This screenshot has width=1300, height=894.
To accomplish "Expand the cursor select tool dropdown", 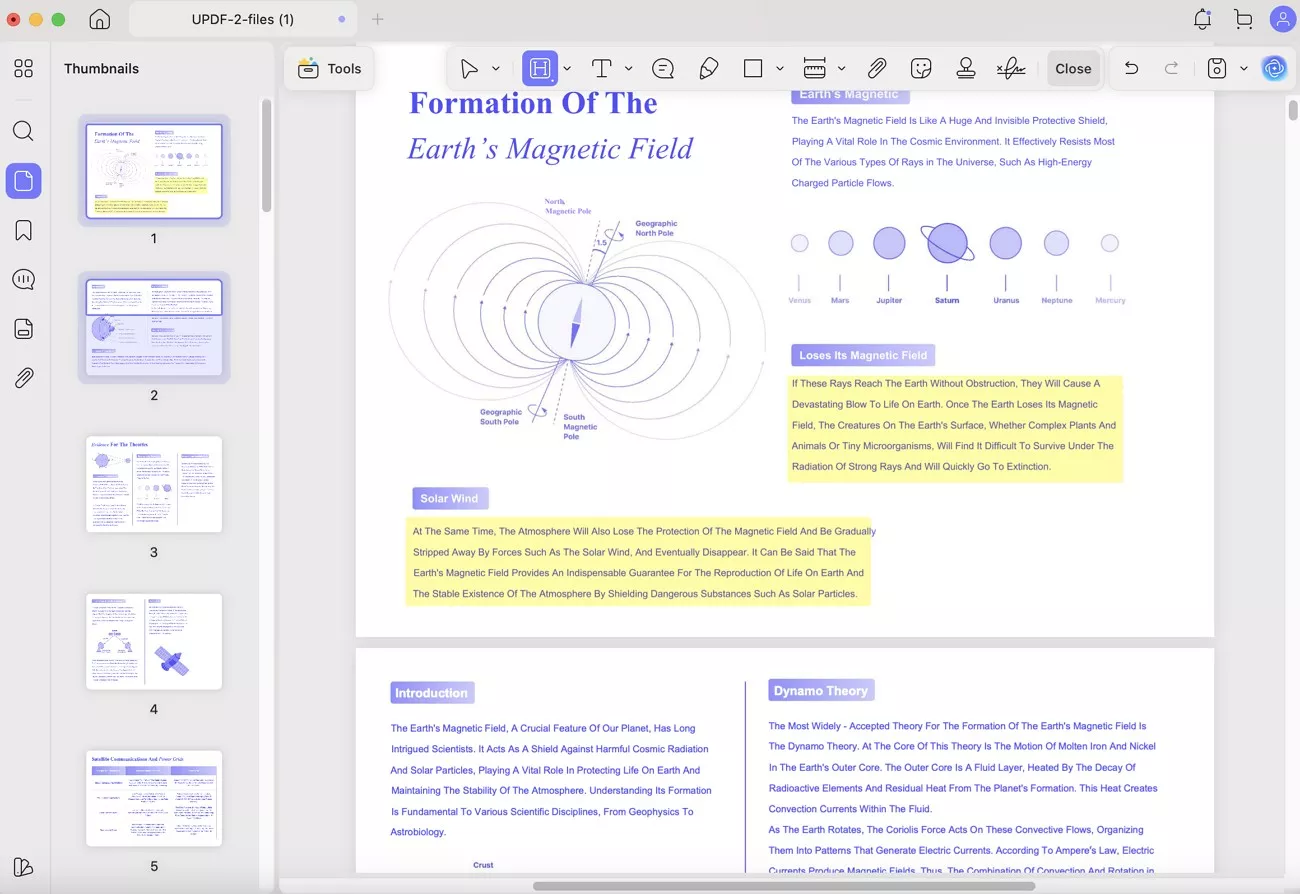I will coord(496,68).
